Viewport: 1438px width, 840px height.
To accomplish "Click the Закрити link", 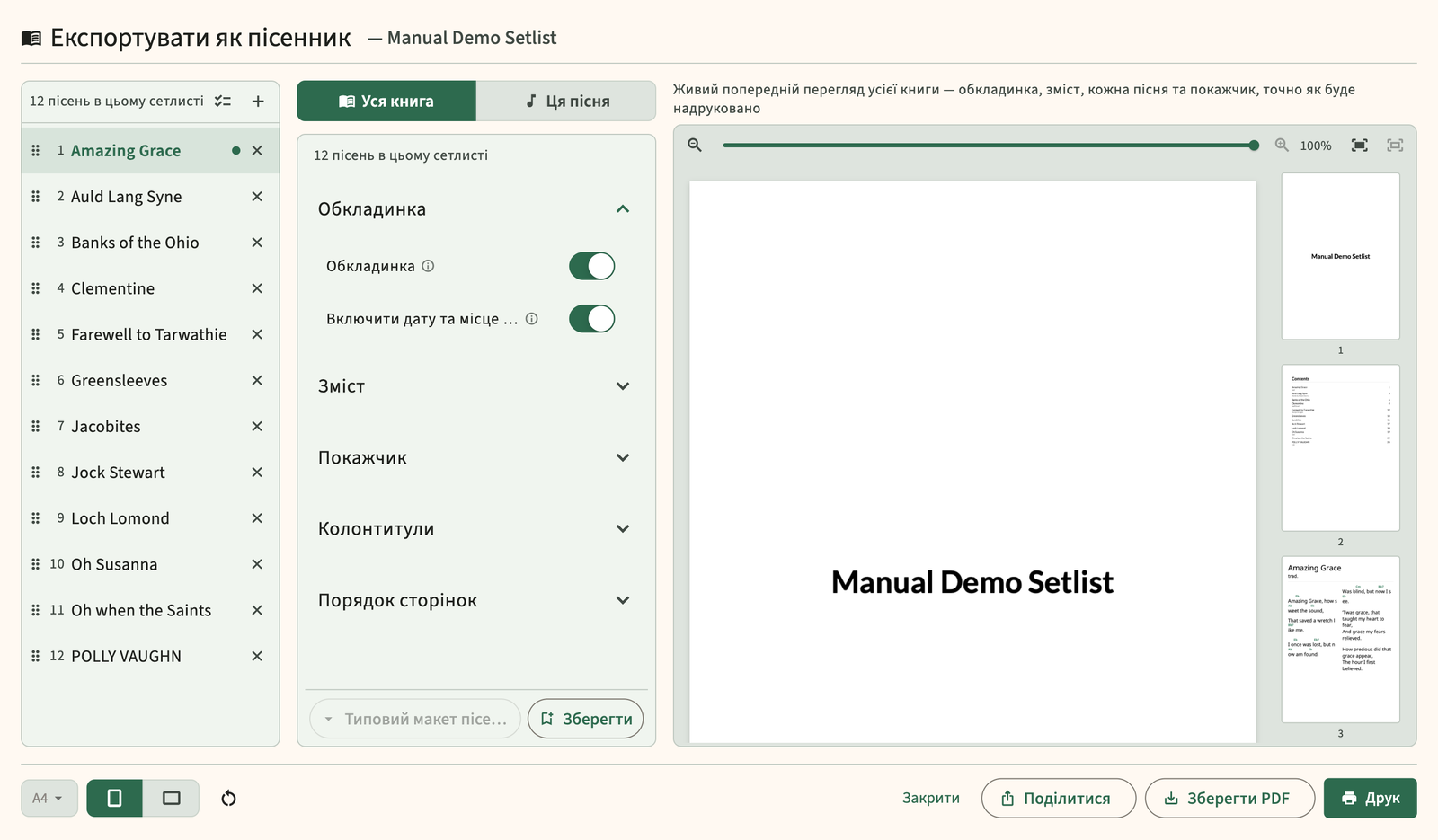I will coord(931,798).
